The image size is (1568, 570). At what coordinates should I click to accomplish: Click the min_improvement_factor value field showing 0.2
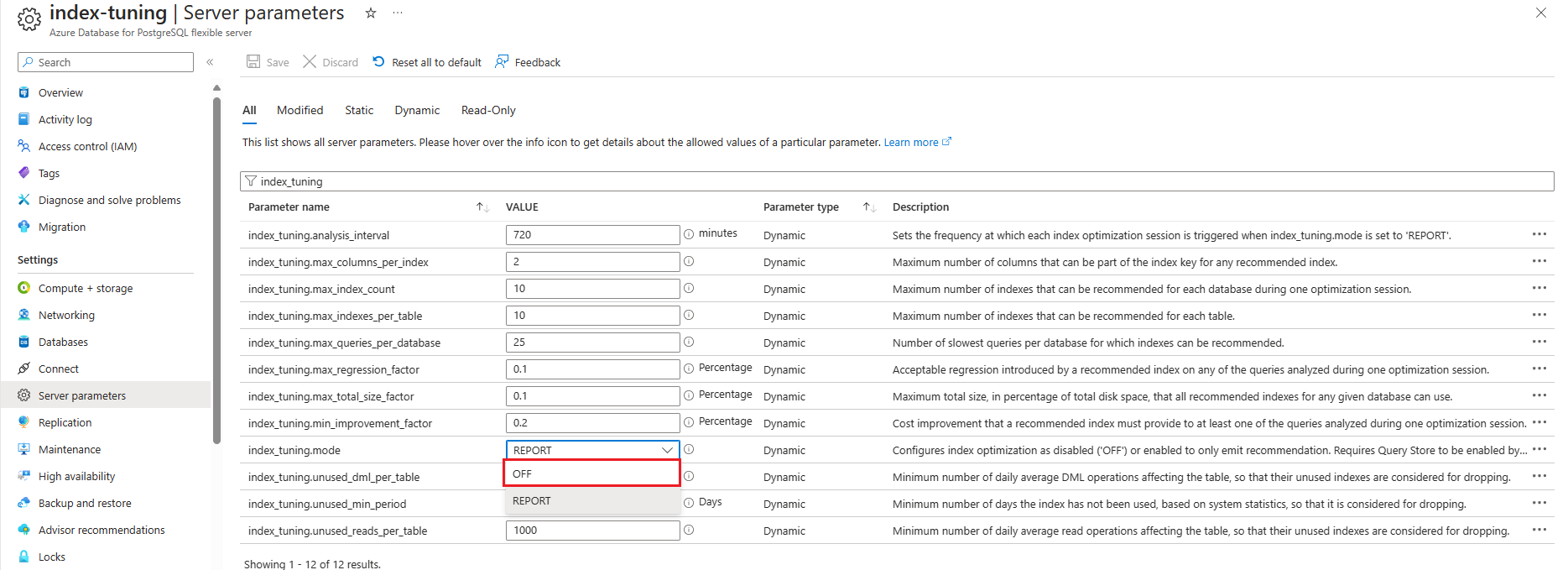point(593,423)
